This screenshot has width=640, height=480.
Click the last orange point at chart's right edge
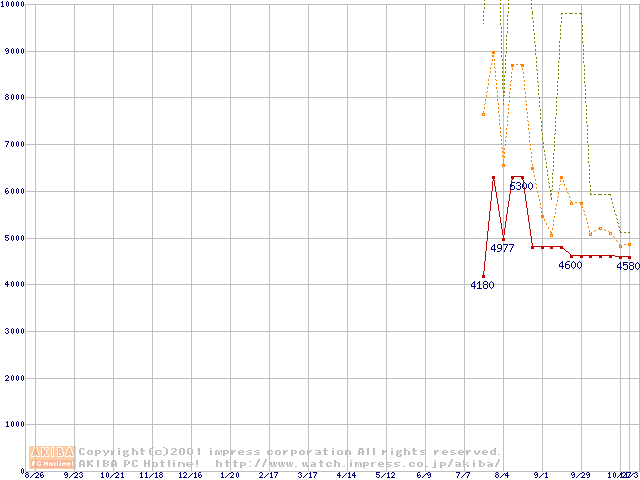629,244
